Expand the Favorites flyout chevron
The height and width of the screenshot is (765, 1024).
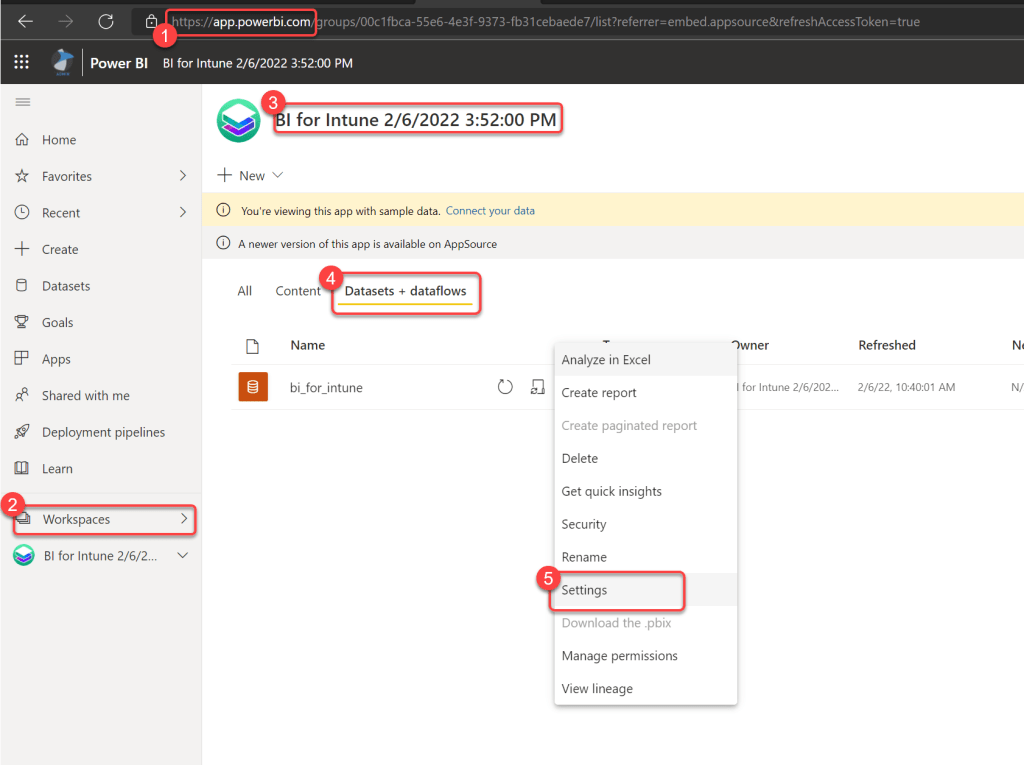pos(183,176)
